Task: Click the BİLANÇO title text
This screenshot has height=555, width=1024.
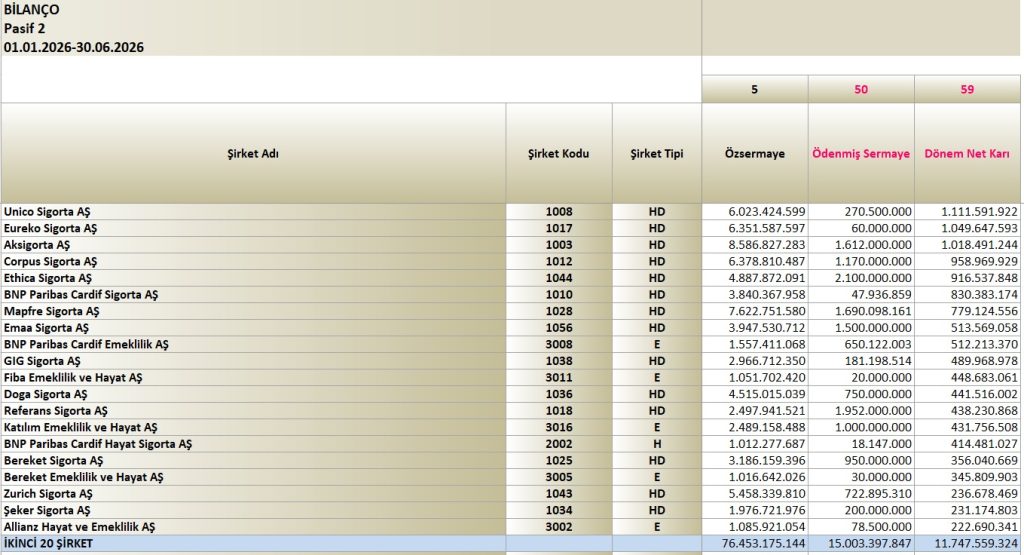Action: tap(31, 10)
